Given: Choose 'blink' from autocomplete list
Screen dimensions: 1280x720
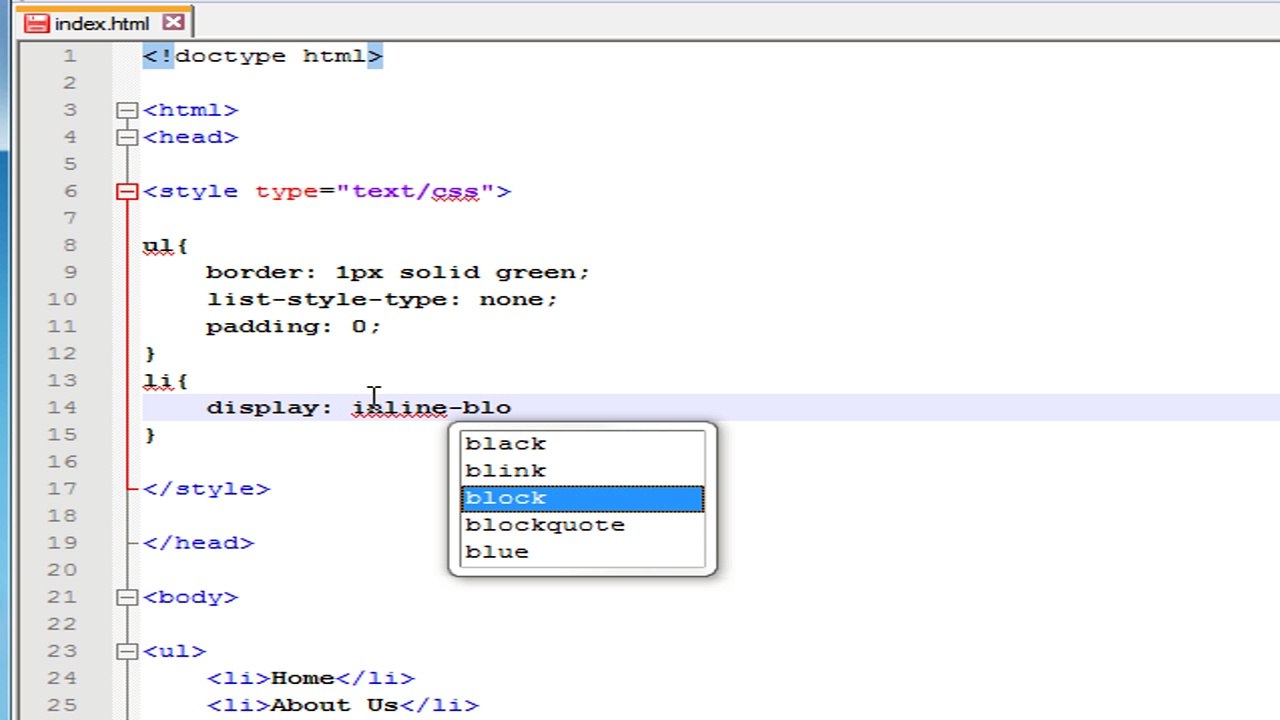Looking at the screenshot, I should coord(582,471).
